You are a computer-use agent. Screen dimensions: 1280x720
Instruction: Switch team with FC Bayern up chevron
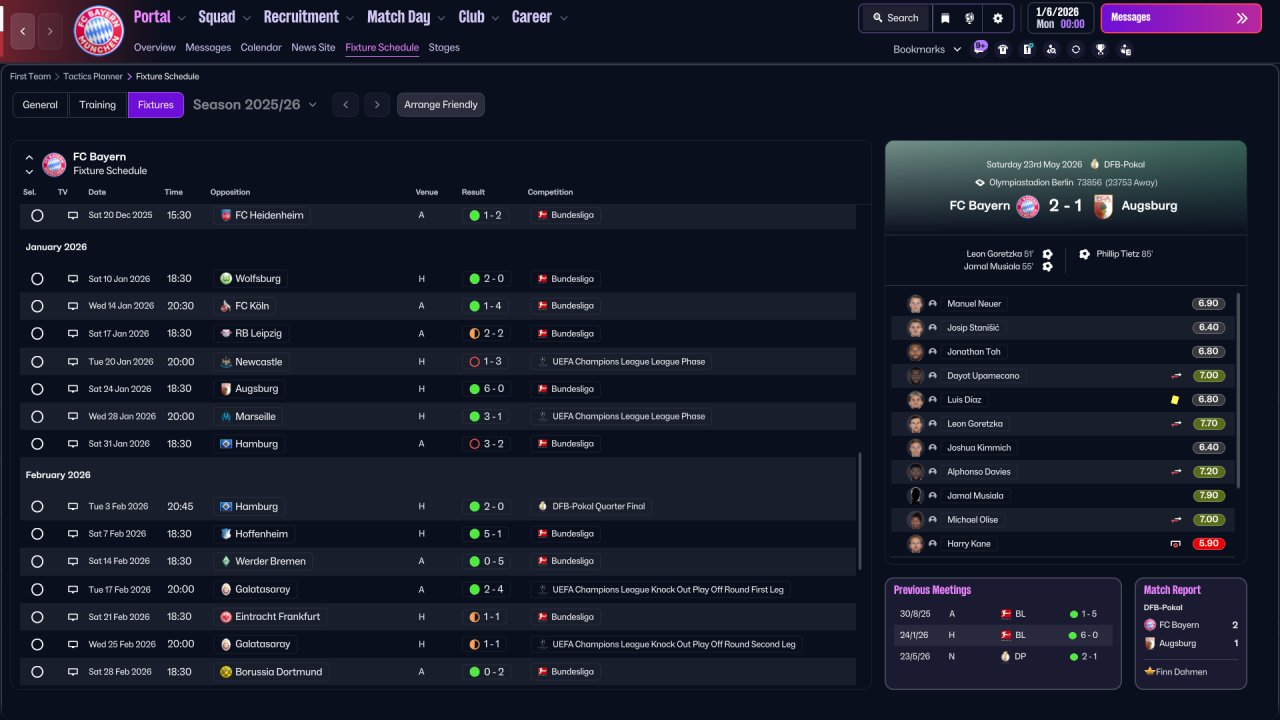point(29,157)
